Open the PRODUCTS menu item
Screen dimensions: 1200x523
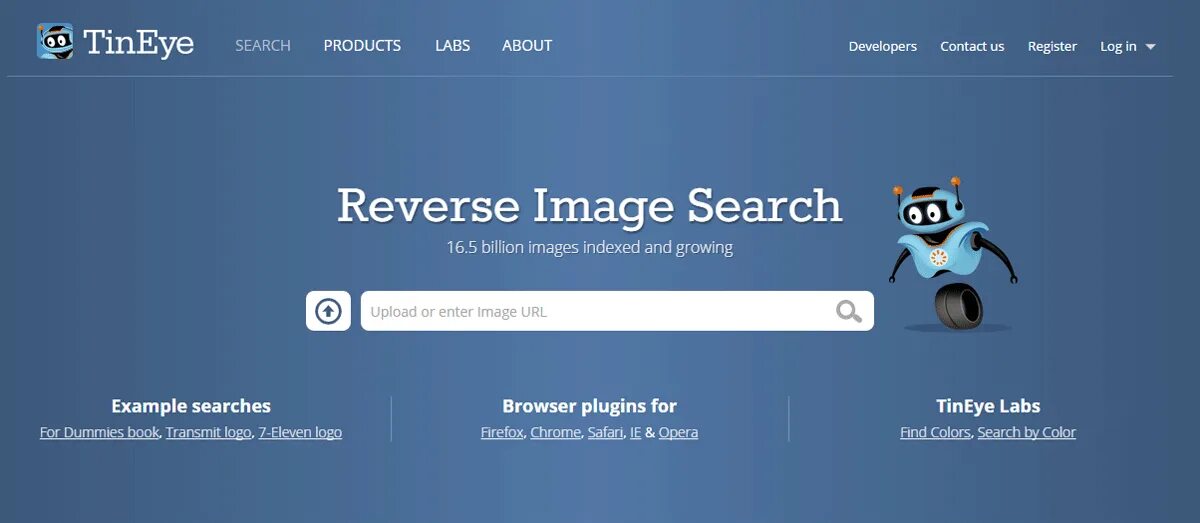click(x=362, y=45)
